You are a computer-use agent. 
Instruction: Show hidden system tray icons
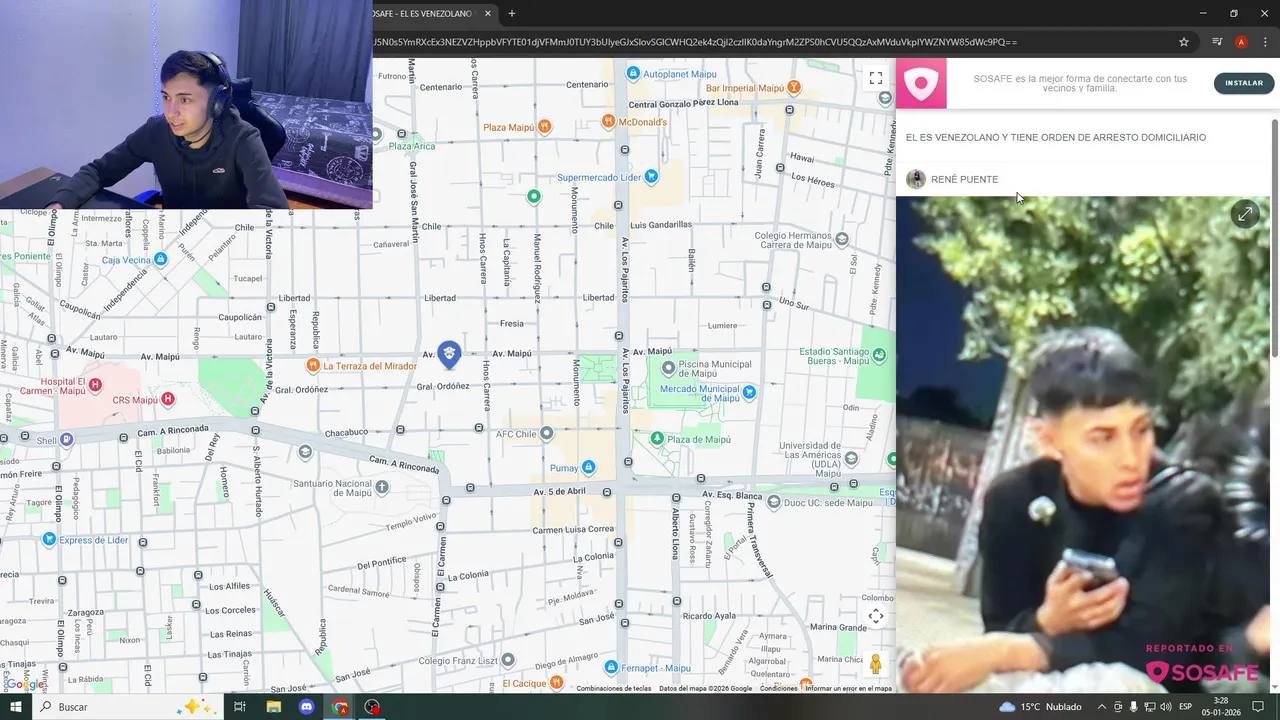(x=1102, y=707)
